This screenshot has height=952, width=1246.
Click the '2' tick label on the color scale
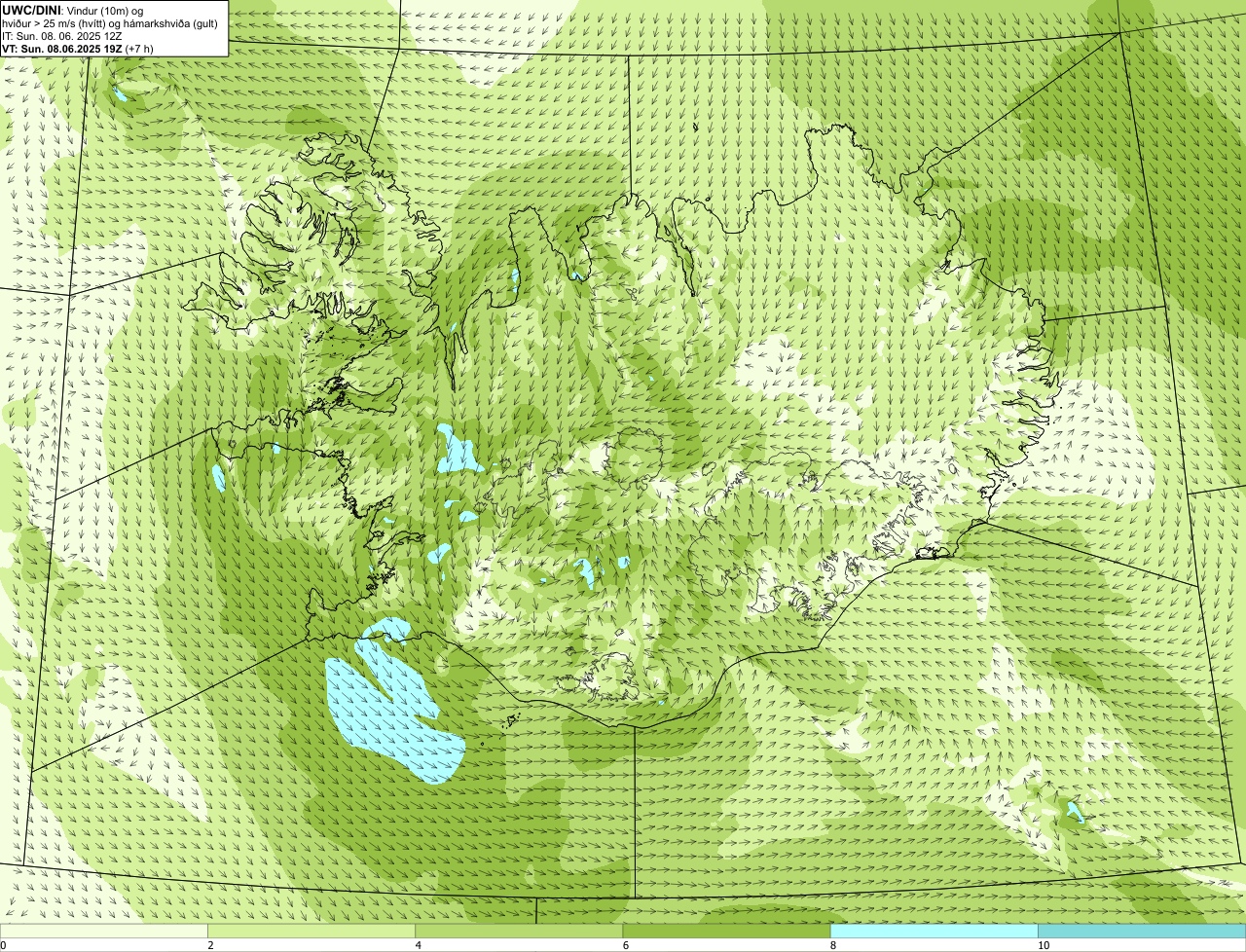(210, 945)
